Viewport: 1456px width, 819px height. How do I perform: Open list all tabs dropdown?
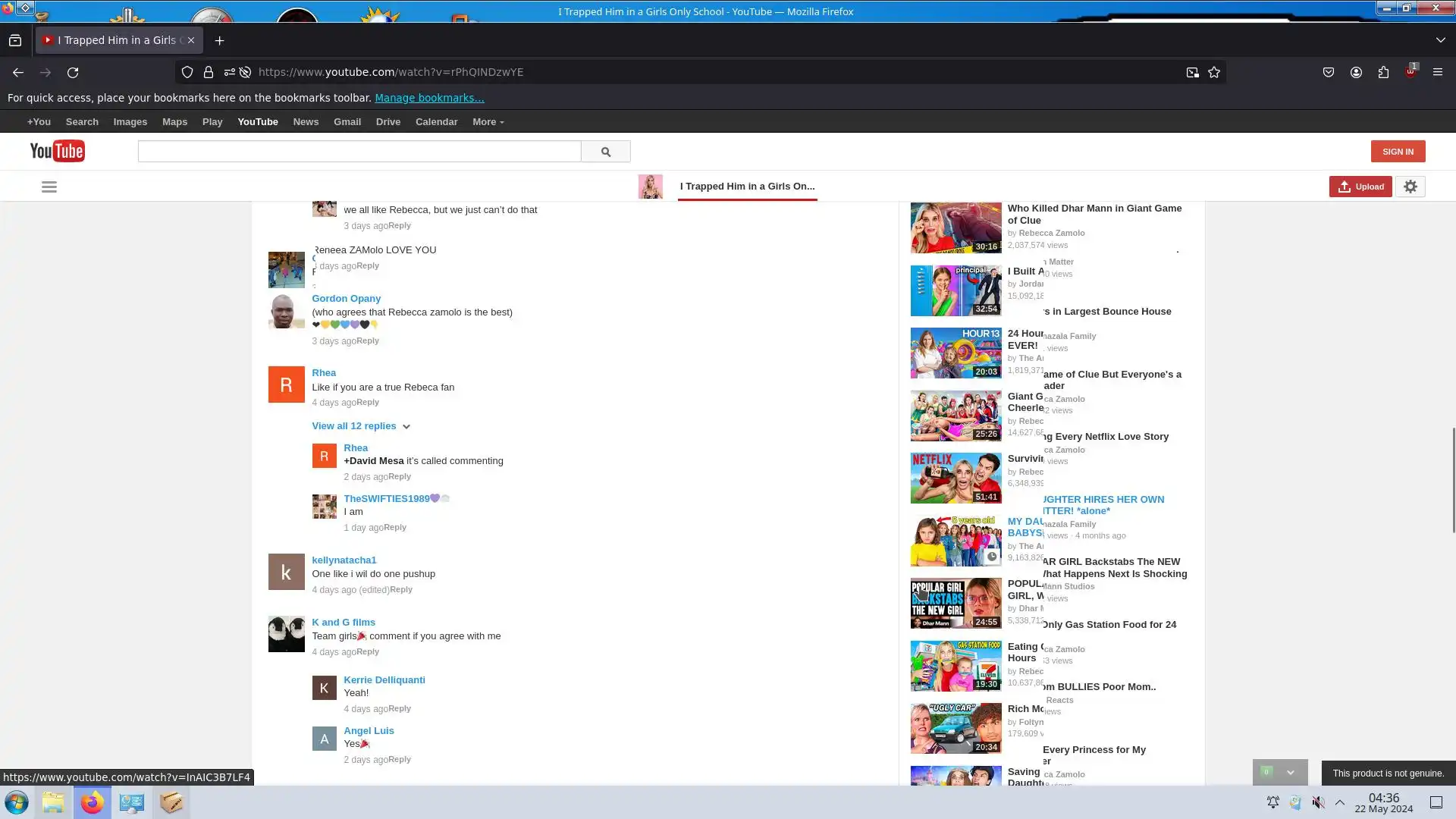(x=1440, y=40)
